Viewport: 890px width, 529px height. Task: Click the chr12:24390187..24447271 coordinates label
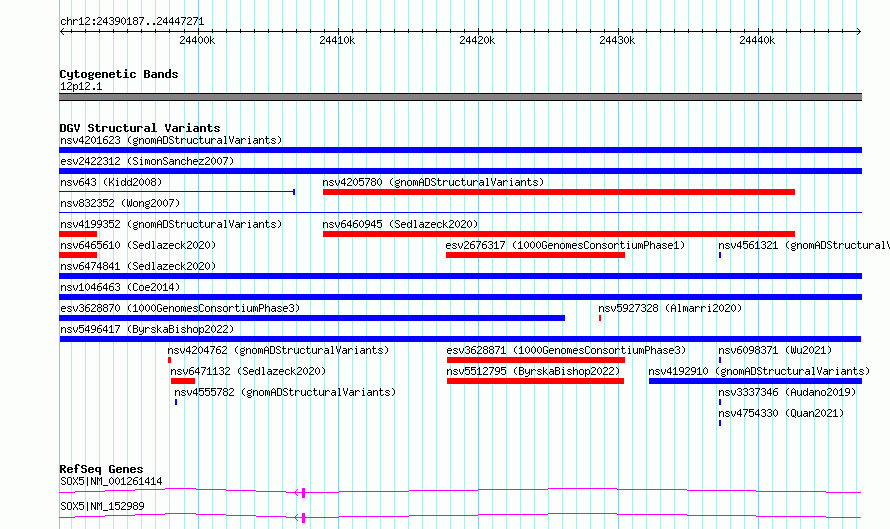(132, 21)
